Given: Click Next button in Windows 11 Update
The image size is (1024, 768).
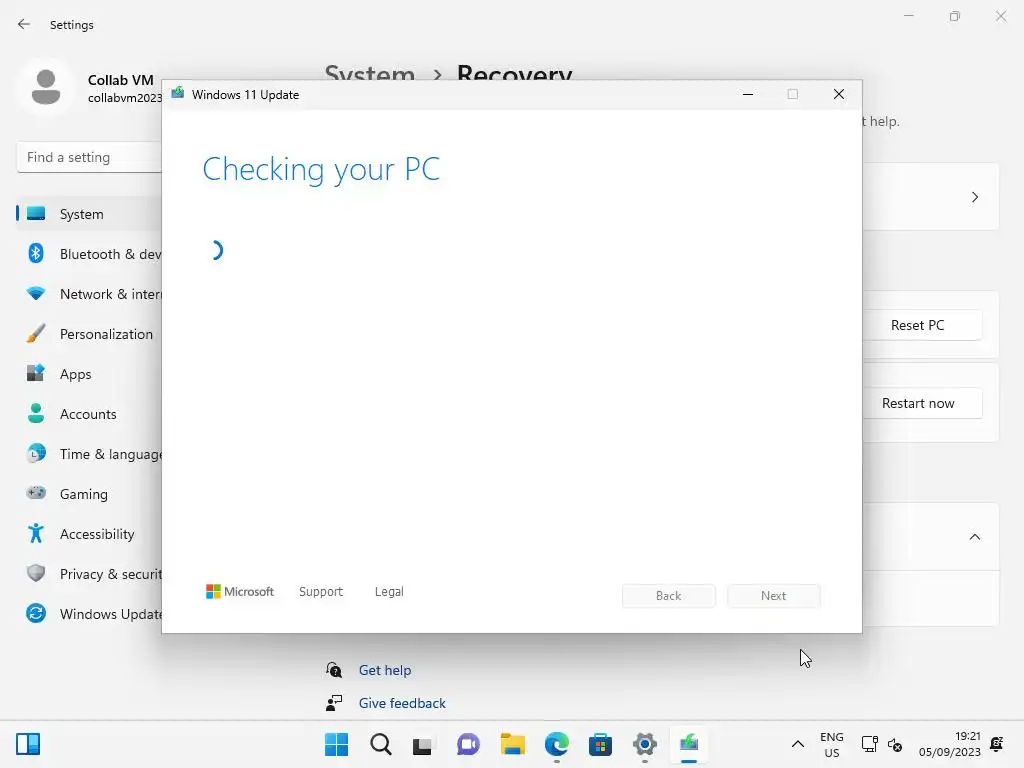Looking at the screenshot, I should [x=774, y=596].
